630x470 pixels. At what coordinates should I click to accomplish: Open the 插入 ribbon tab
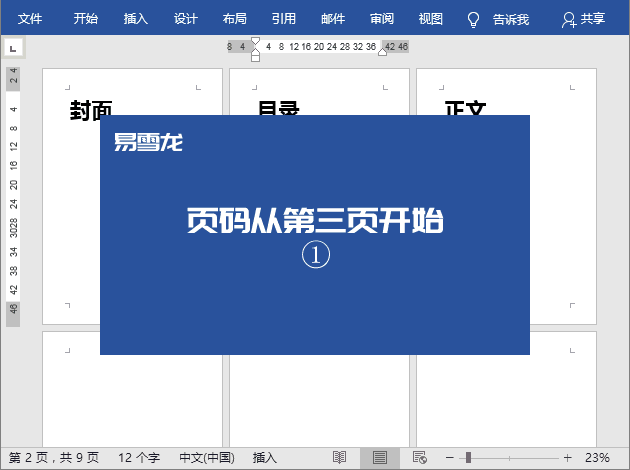click(135, 18)
